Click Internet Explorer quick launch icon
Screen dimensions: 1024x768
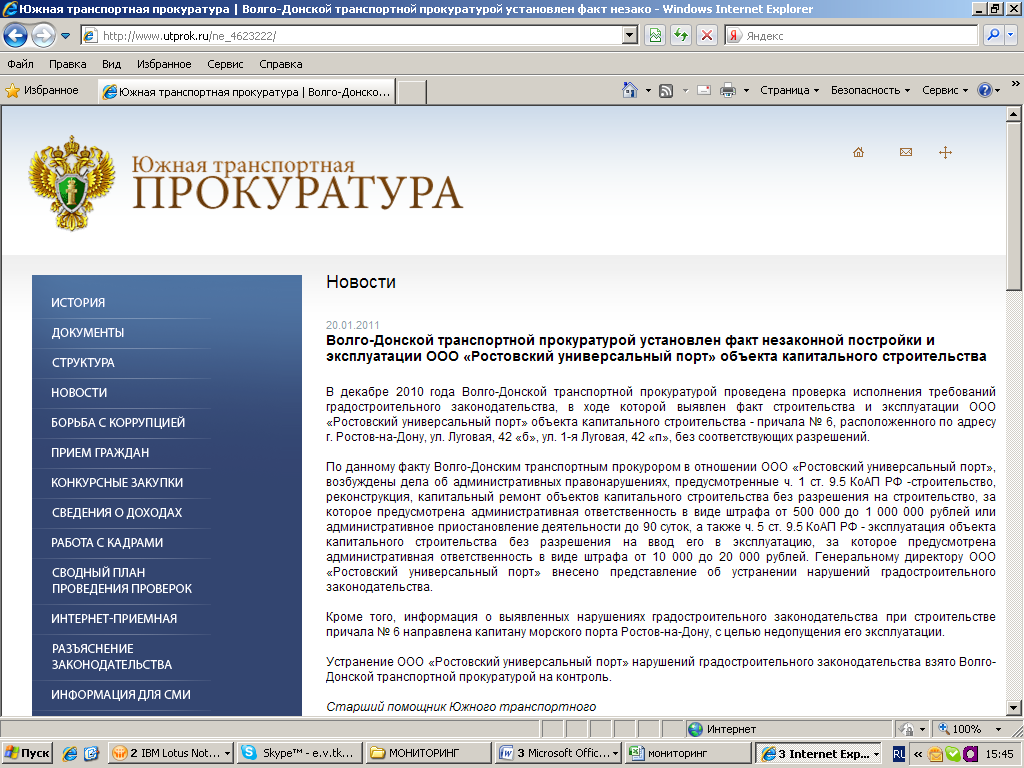[x=69, y=754]
